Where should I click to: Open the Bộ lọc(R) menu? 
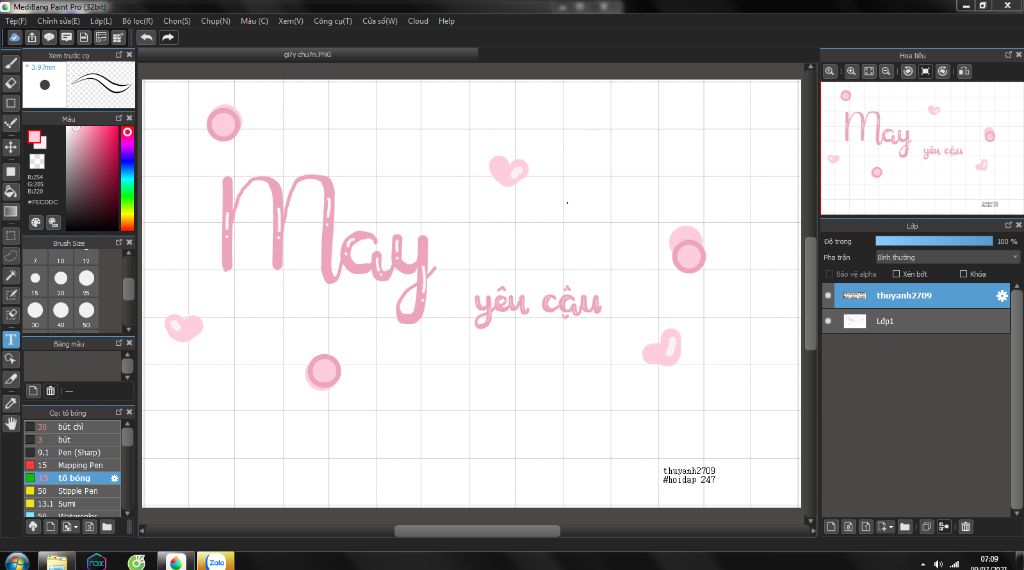[137, 21]
